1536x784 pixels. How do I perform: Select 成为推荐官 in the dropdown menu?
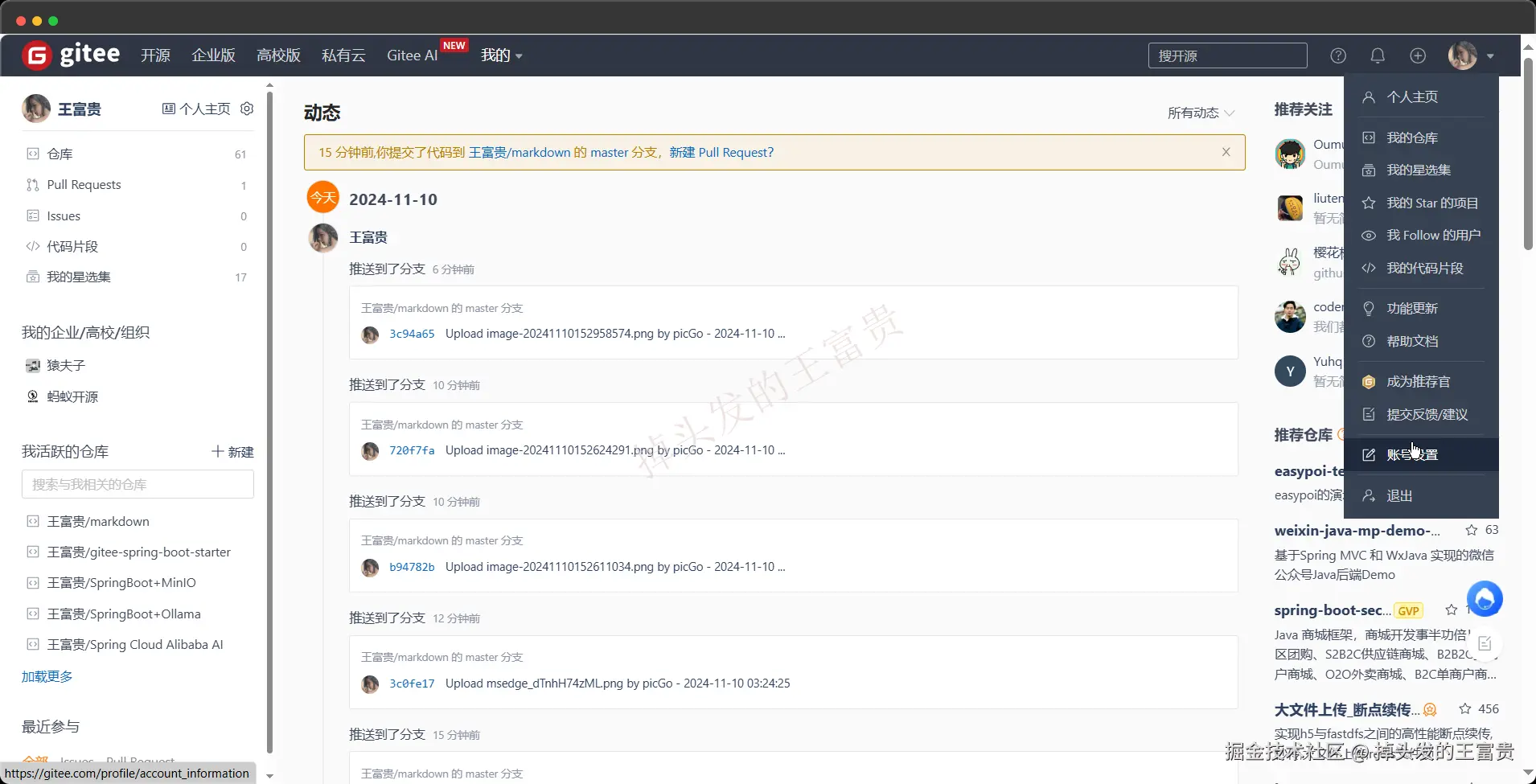coord(1421,382)
